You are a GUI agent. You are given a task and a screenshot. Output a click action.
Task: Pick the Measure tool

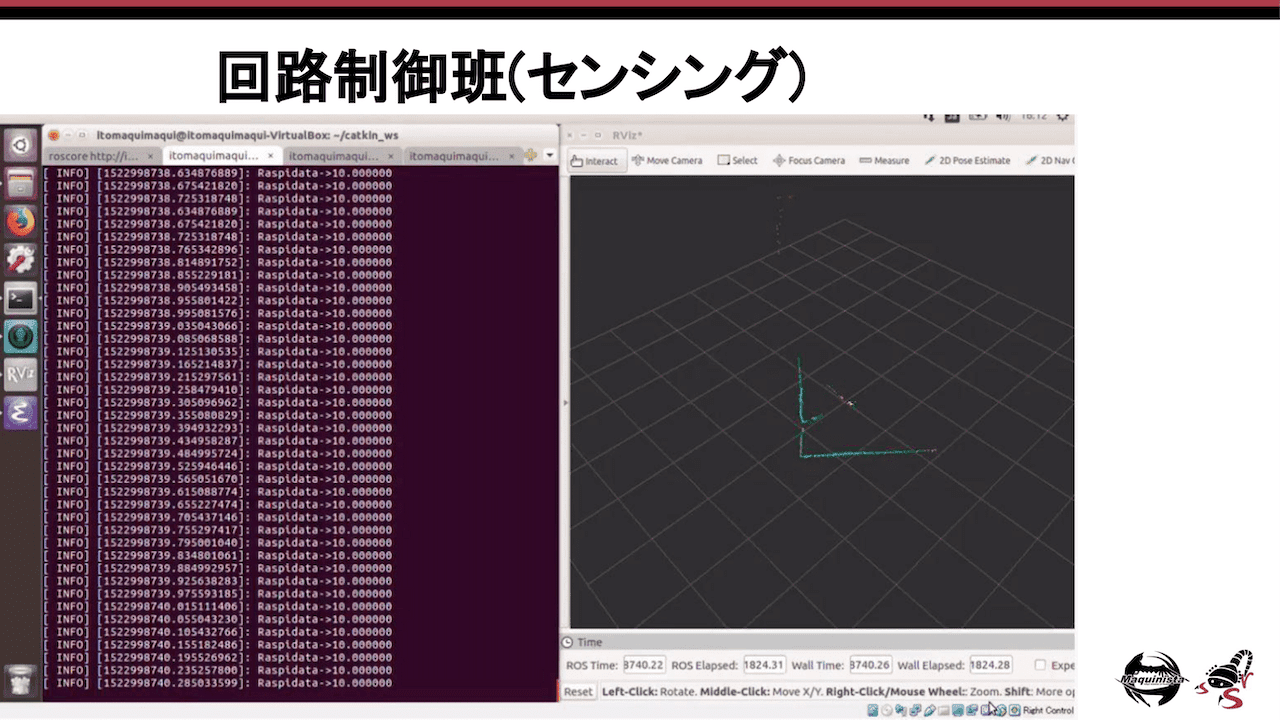click(883, 161)
